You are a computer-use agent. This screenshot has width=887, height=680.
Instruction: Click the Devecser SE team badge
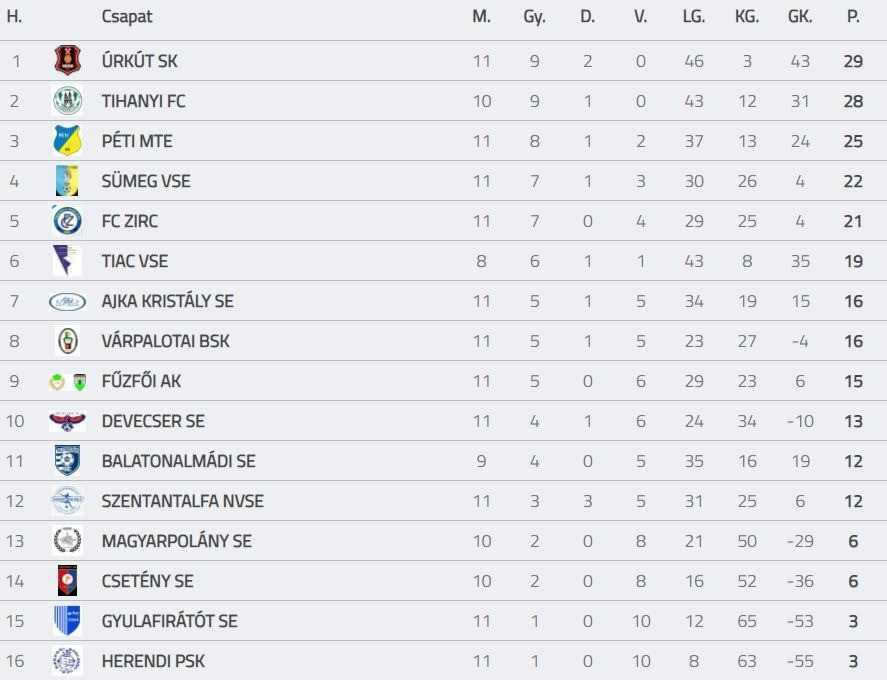67,421
